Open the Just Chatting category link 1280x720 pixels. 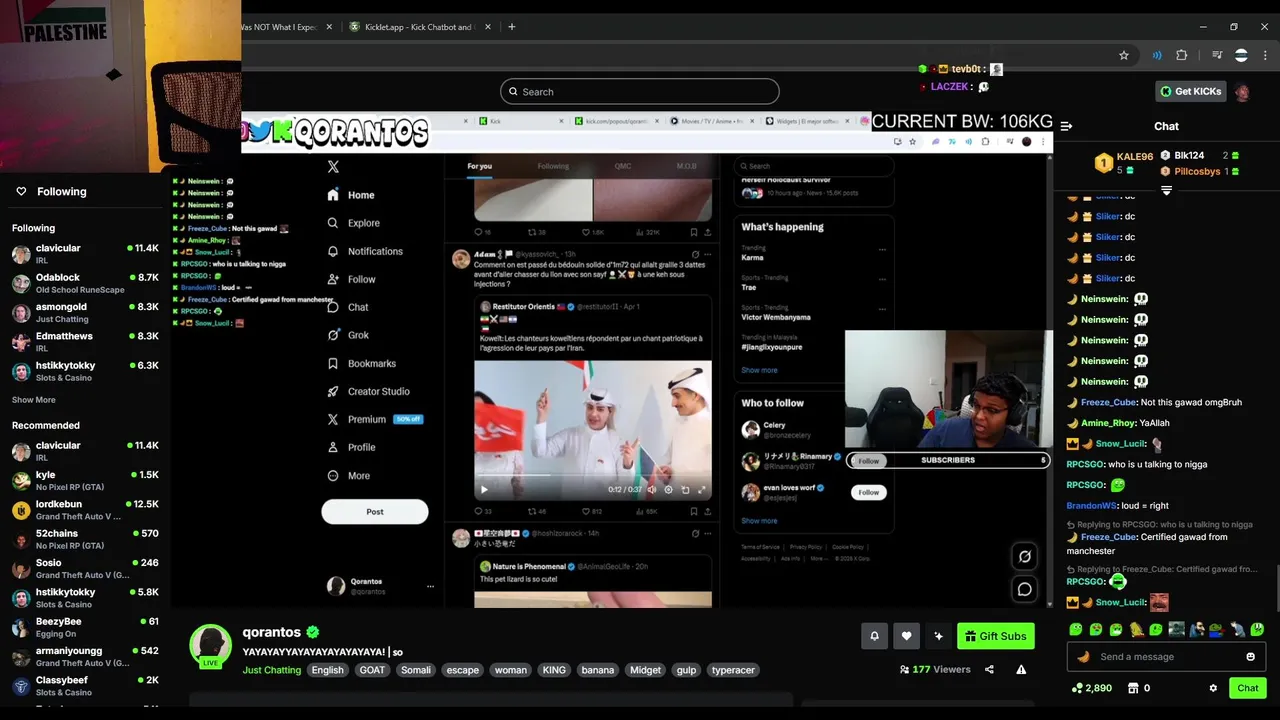coord(271,670)
